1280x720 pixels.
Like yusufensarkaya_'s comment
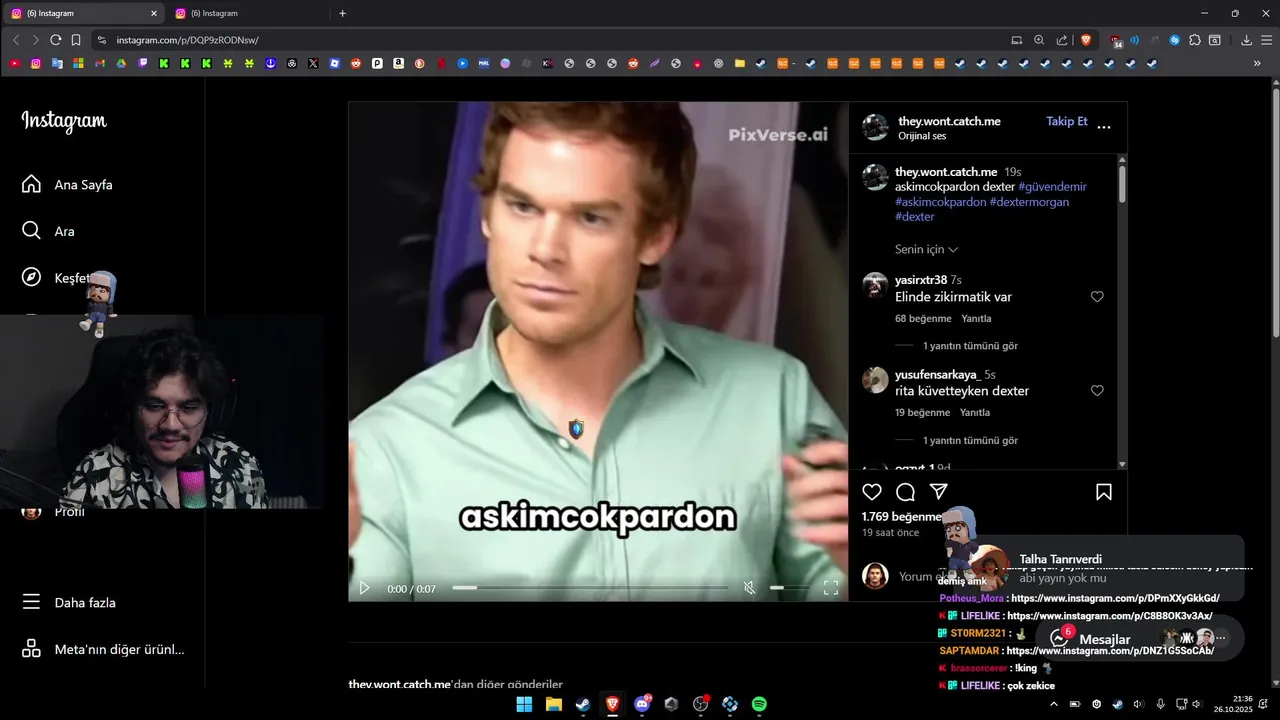[x=1097, y=391]
